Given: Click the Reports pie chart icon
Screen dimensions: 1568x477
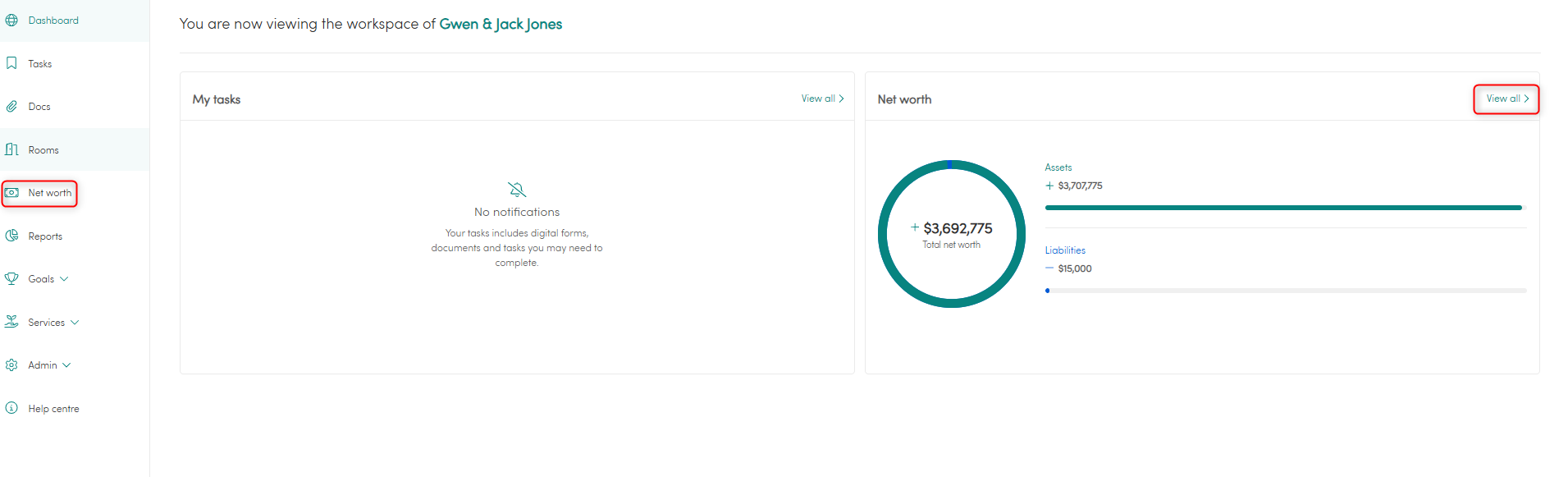Looking at the screenshot, I should pos(11,236).
